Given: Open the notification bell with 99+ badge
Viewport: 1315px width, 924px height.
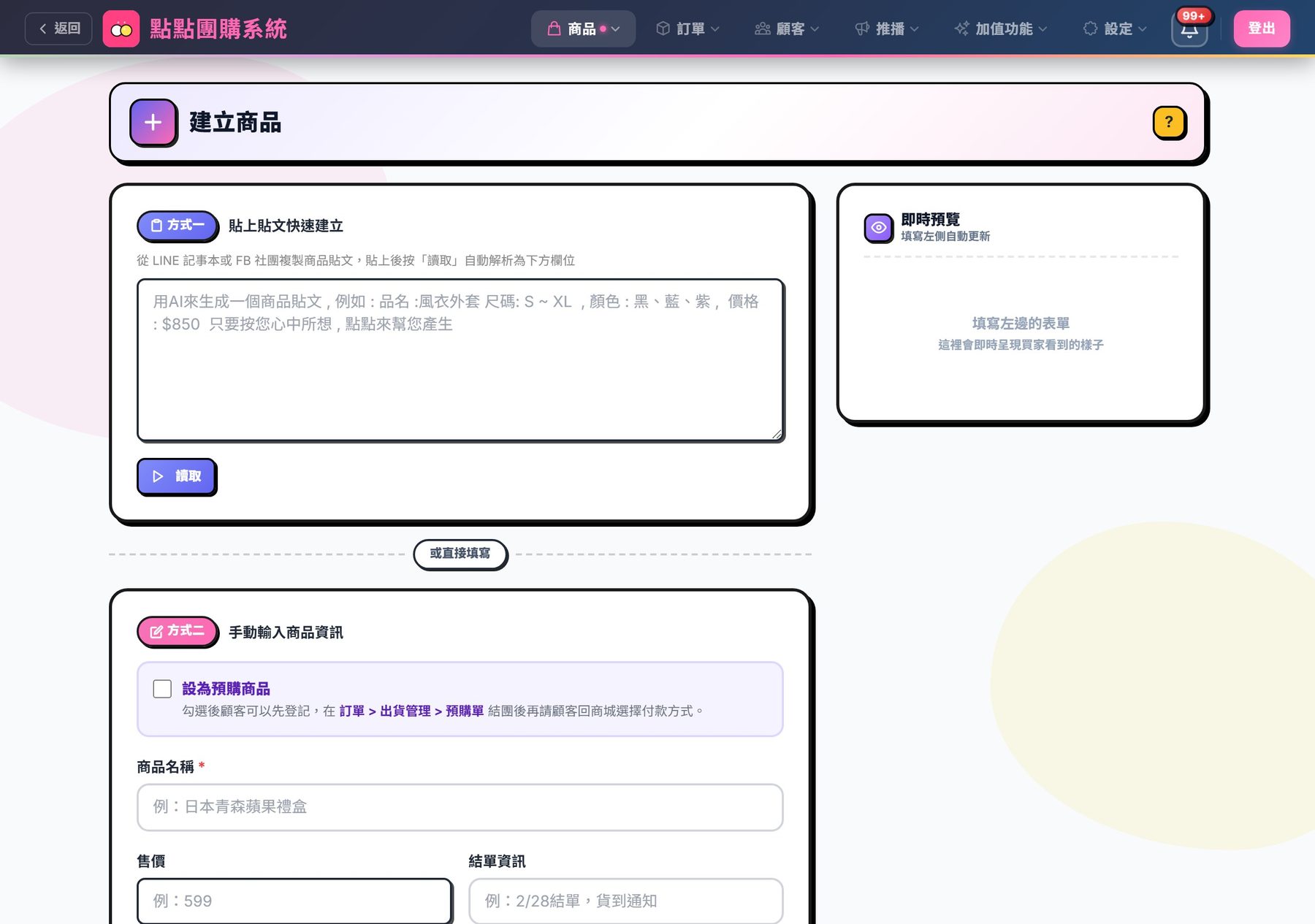Looking at the screenshot, I should point(1189,30).
